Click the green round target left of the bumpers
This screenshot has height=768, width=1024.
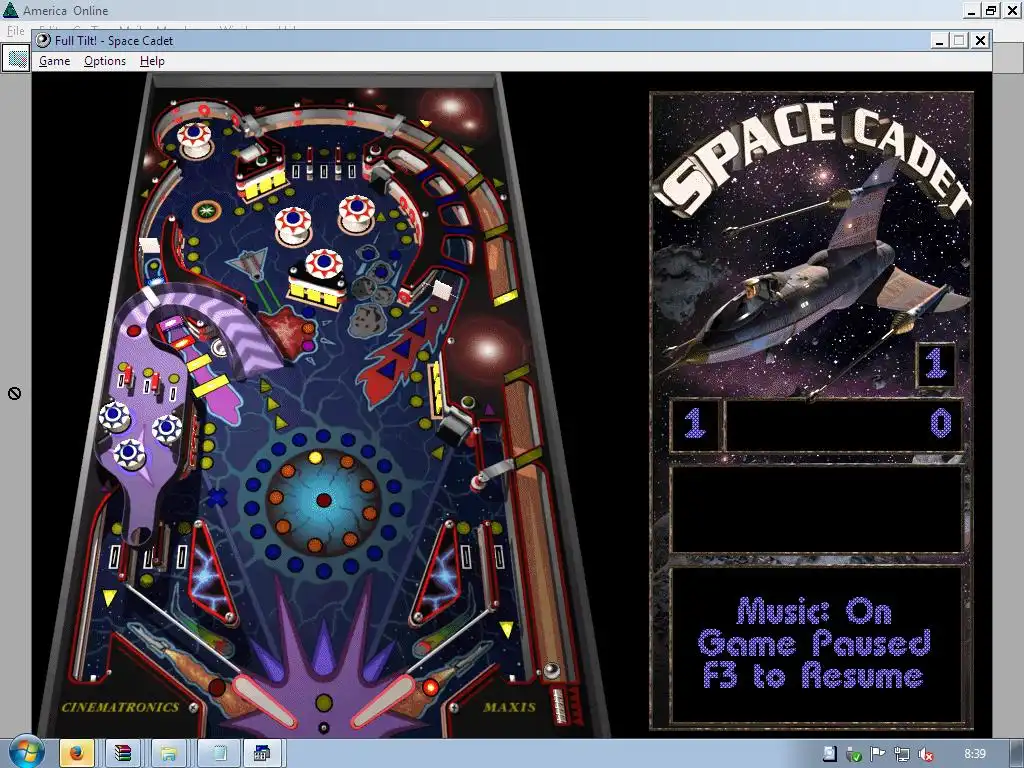[206, 211]
